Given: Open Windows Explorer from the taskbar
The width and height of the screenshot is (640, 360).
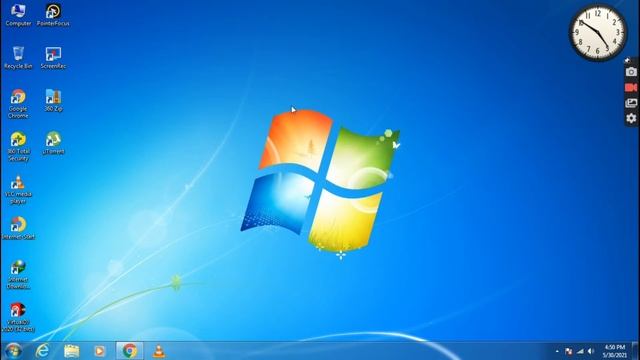Looking at the screenshot, I should 71,351.
